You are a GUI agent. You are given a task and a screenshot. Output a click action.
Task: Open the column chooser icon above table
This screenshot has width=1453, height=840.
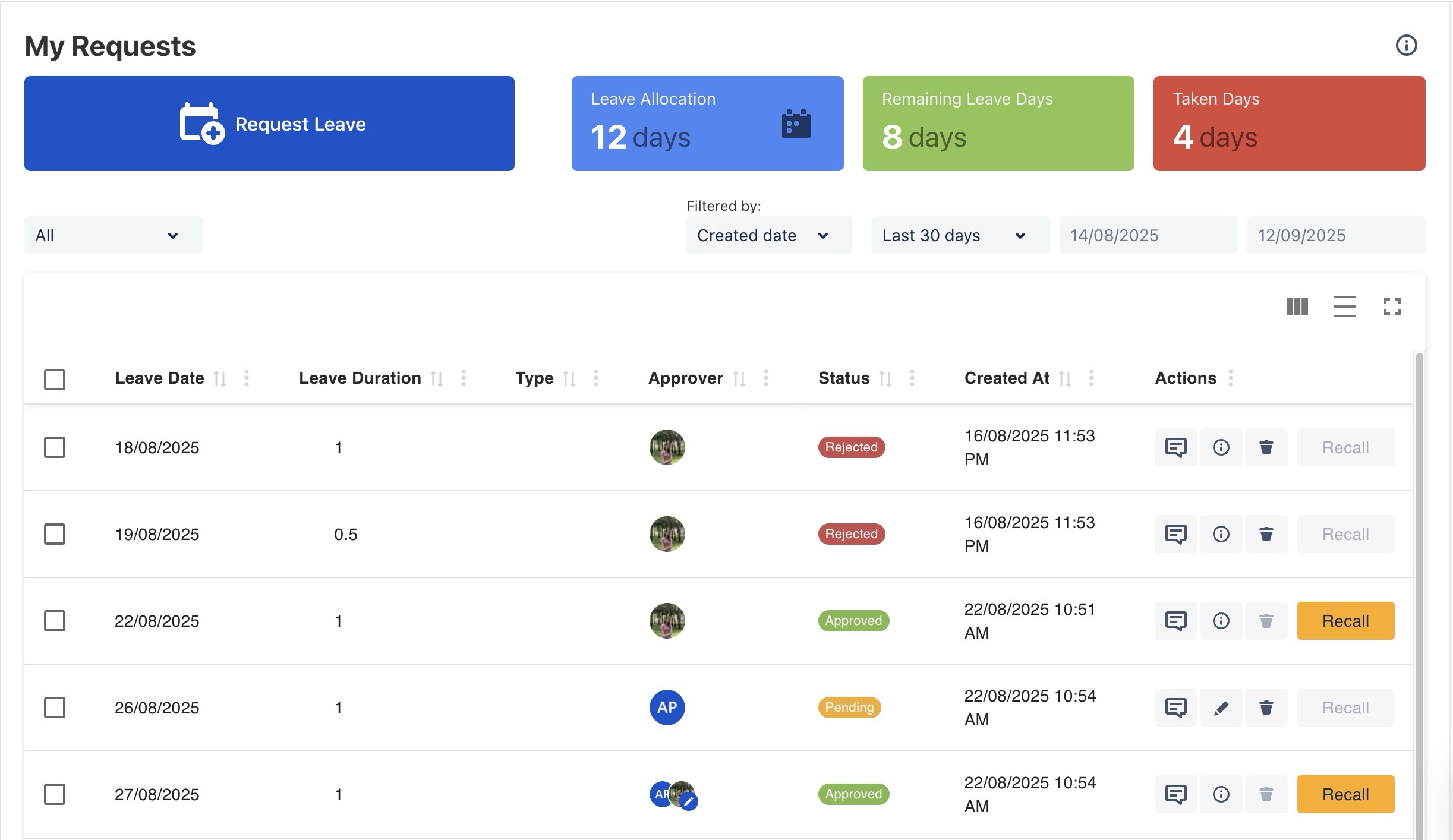(1297, 307)
